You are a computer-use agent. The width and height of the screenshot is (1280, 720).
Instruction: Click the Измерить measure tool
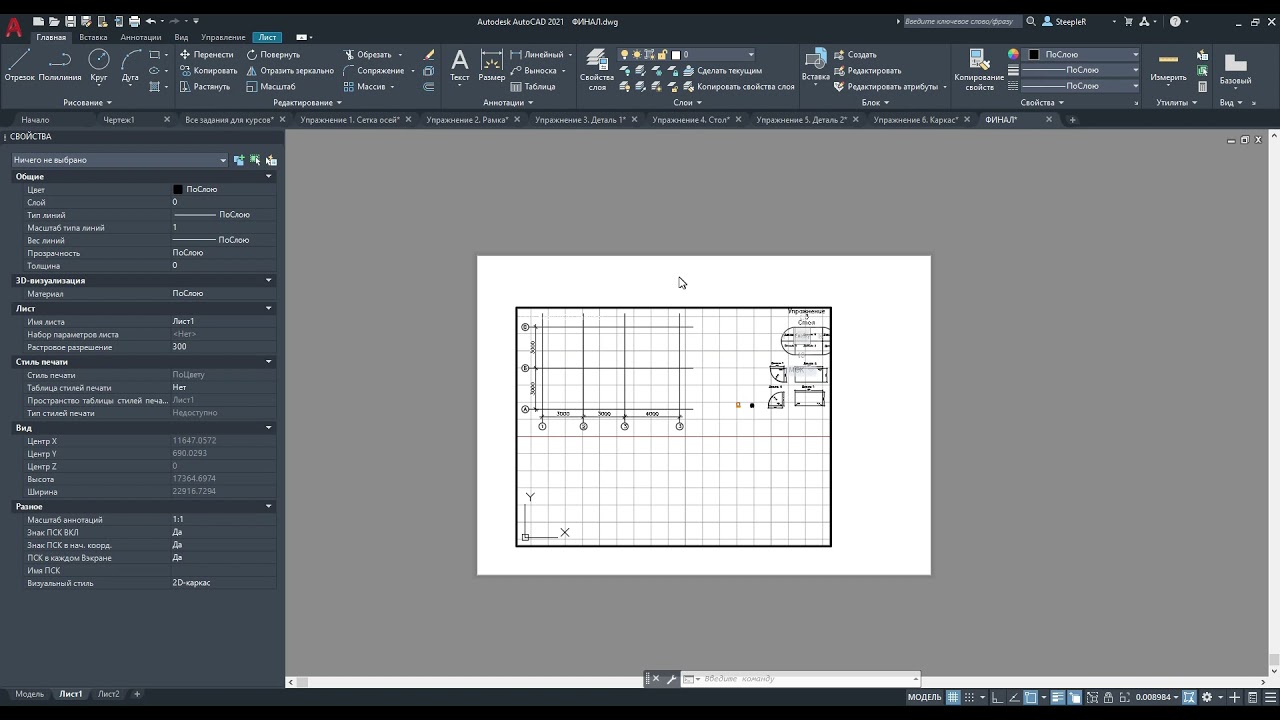point(1168,66)
